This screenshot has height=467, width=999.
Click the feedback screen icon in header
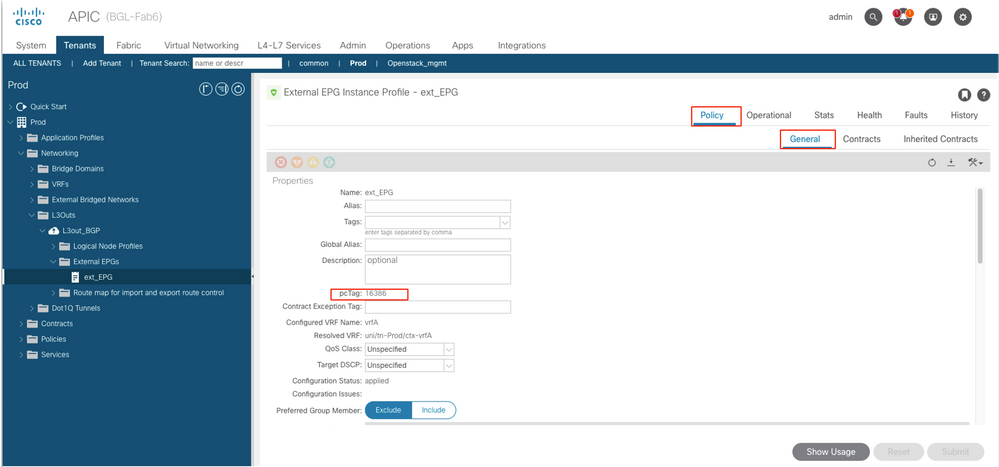click(x=933, y=17)
